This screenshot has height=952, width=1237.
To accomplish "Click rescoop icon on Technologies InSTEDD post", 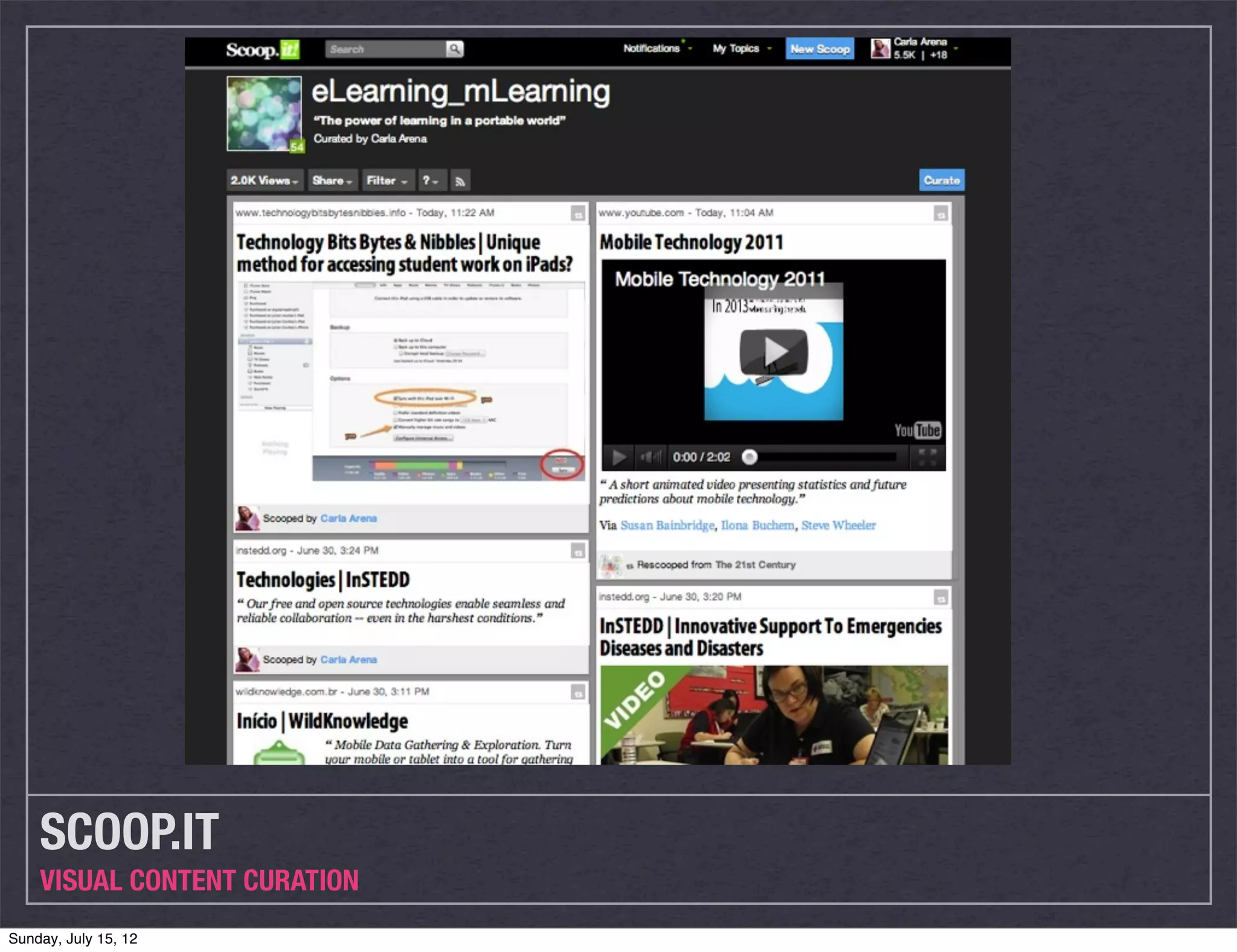I will click(x=578, y=551).
